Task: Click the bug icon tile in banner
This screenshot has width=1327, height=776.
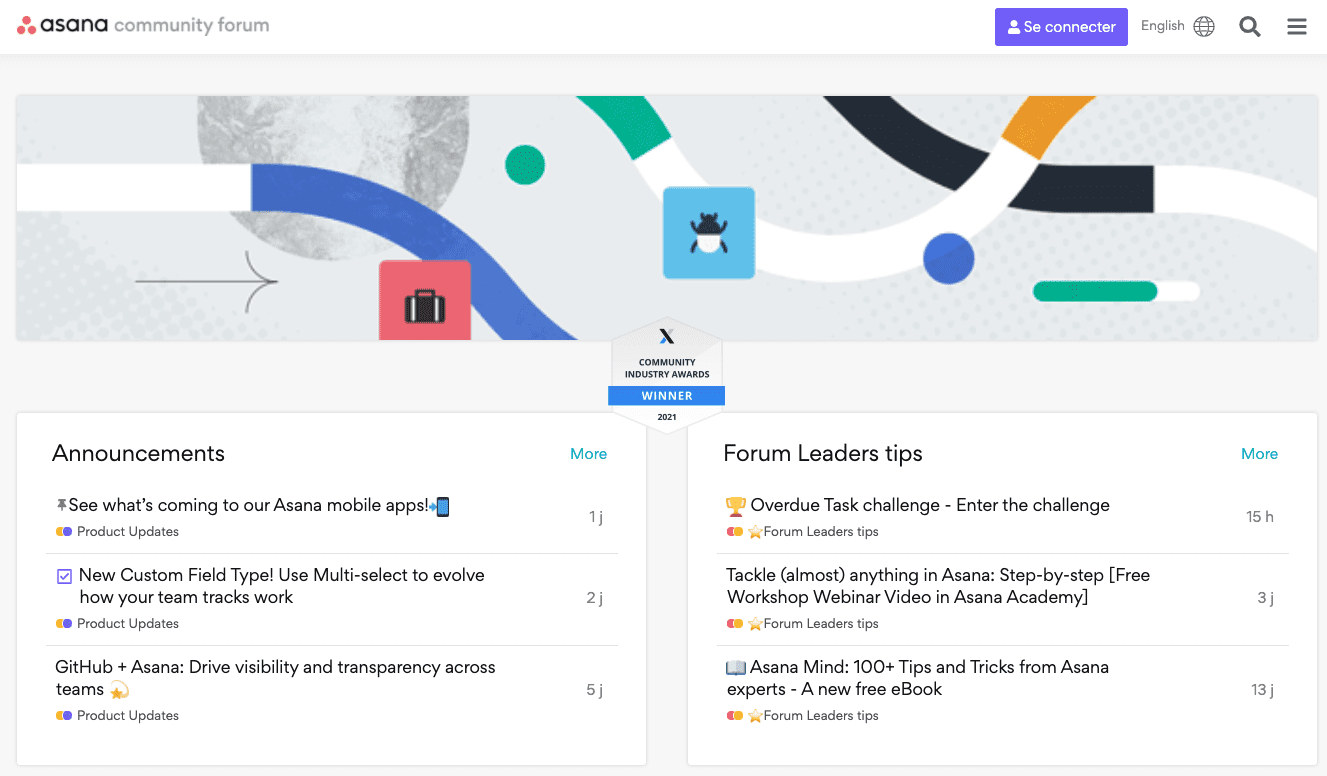Action: [x=709, y=233]
